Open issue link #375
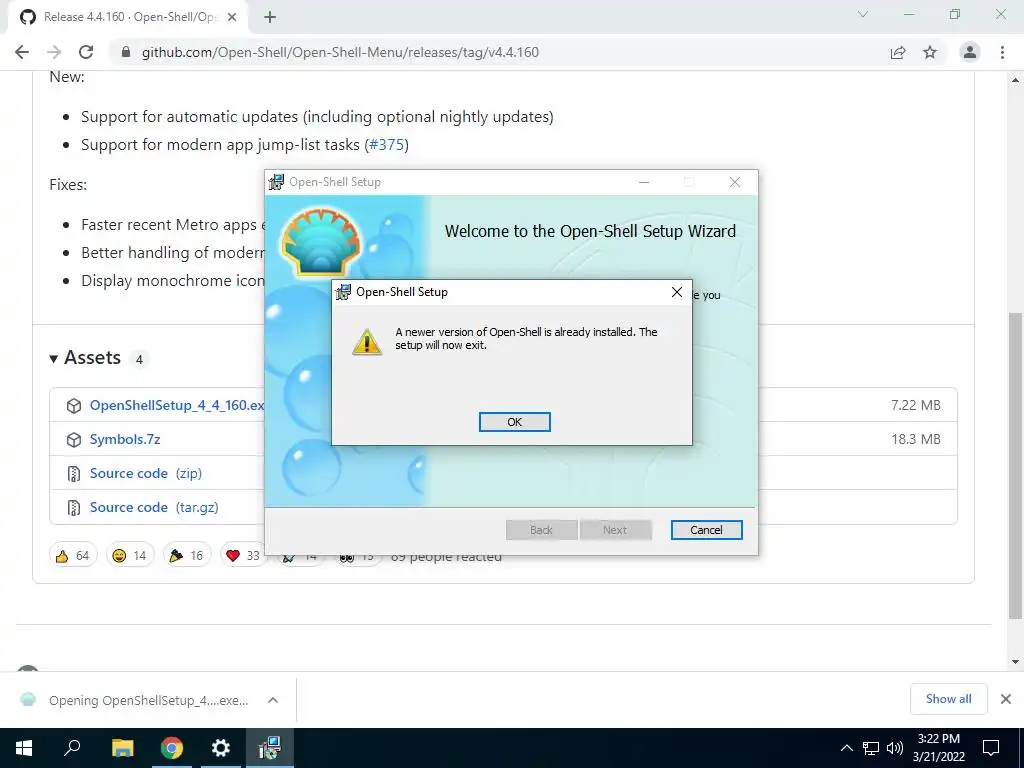The image size is (1024, 768). click(x=387, y=144)
